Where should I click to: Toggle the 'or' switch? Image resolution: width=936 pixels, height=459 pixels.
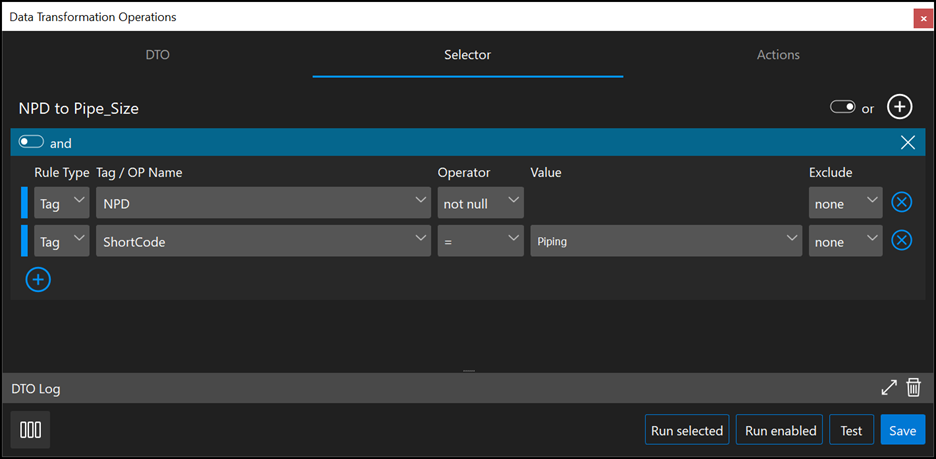[x=842, y=107]
